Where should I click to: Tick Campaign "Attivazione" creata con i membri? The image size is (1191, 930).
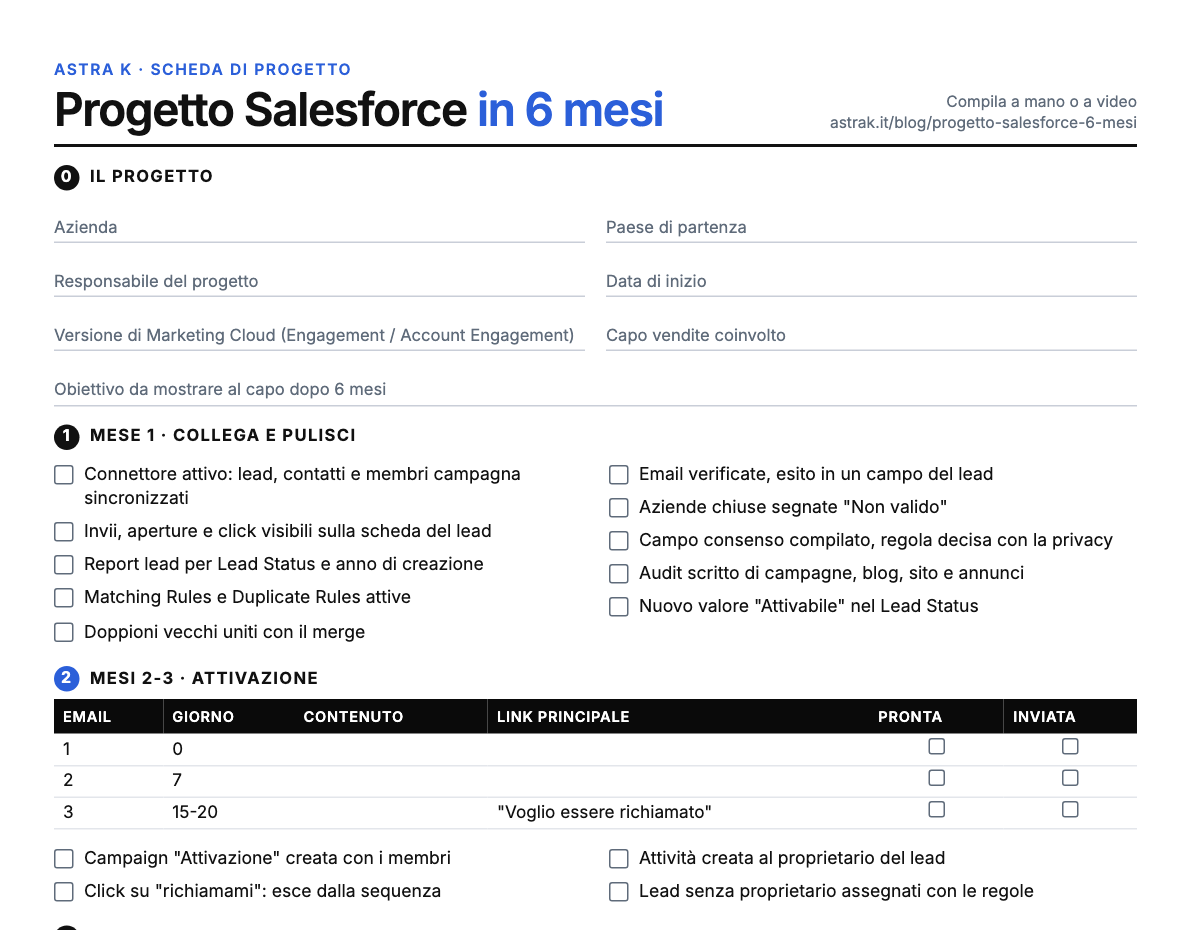64,859
